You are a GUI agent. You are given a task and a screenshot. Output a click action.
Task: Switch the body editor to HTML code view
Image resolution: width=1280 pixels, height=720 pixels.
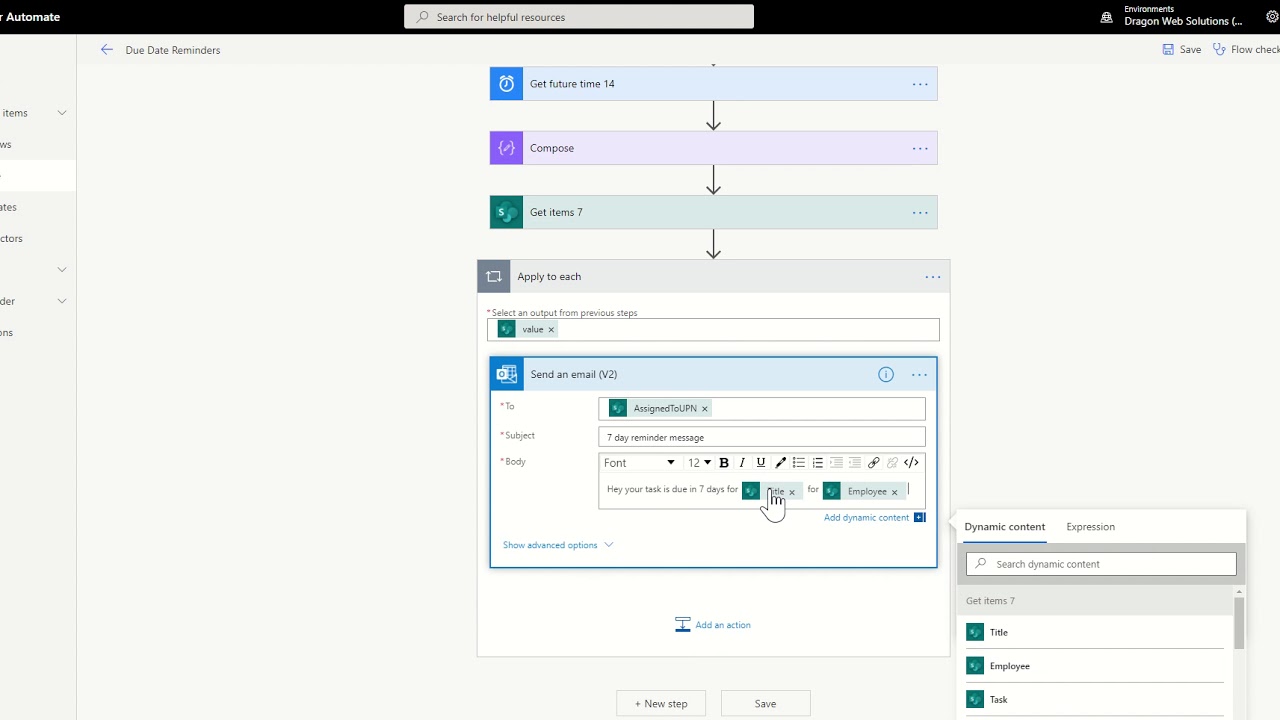(910, 462)
